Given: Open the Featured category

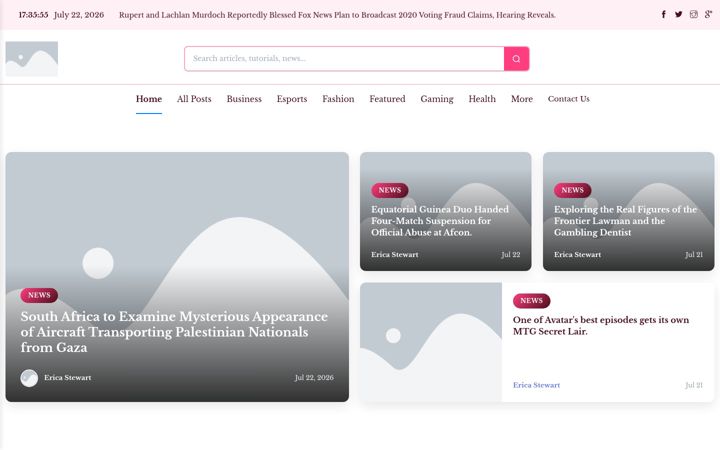Looking at the screenshot, I should pyautogui.click(x=387, y=99).
